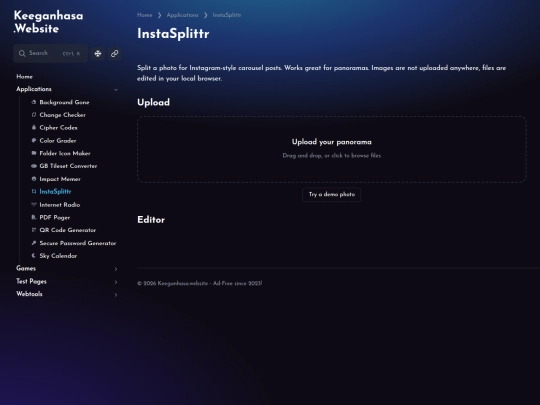540x405 pixels.
Task: Click the GB Tileset Converter gamepad icon
Action: coord(34,166)
